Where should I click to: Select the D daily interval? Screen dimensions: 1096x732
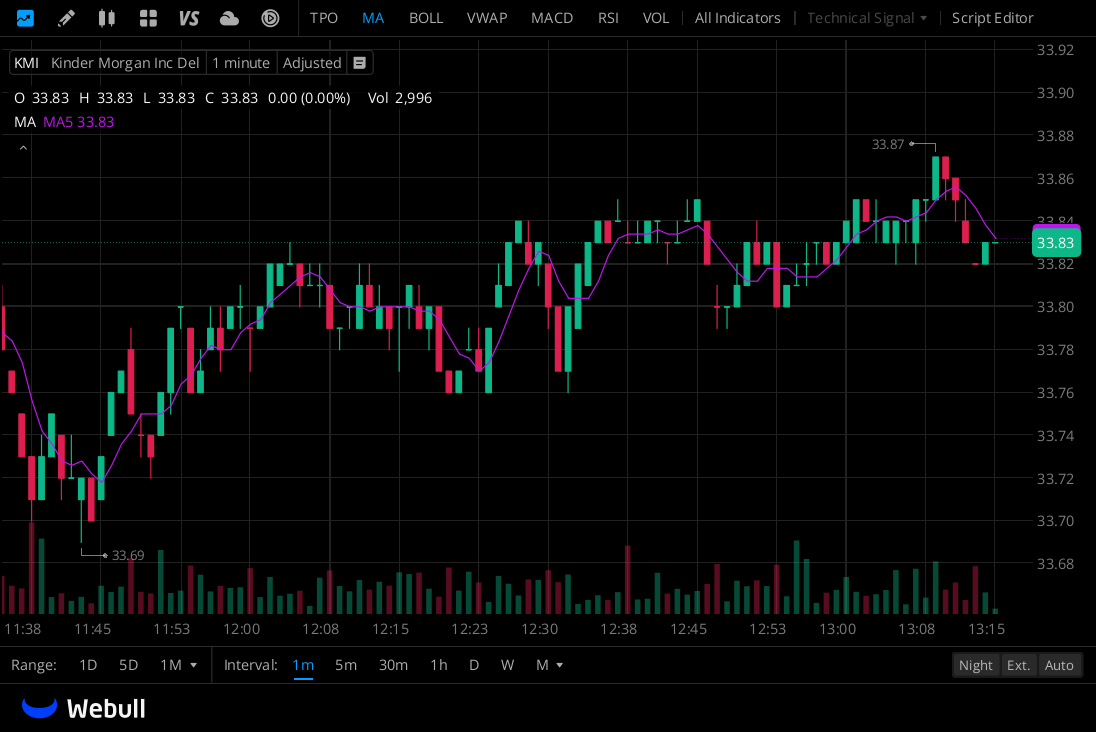click(x=474, y=665)
